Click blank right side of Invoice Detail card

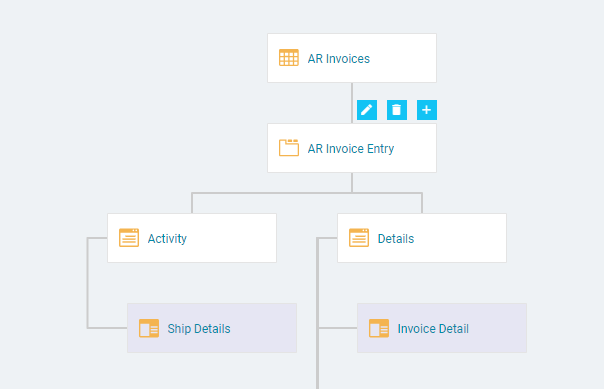point(499,328)
